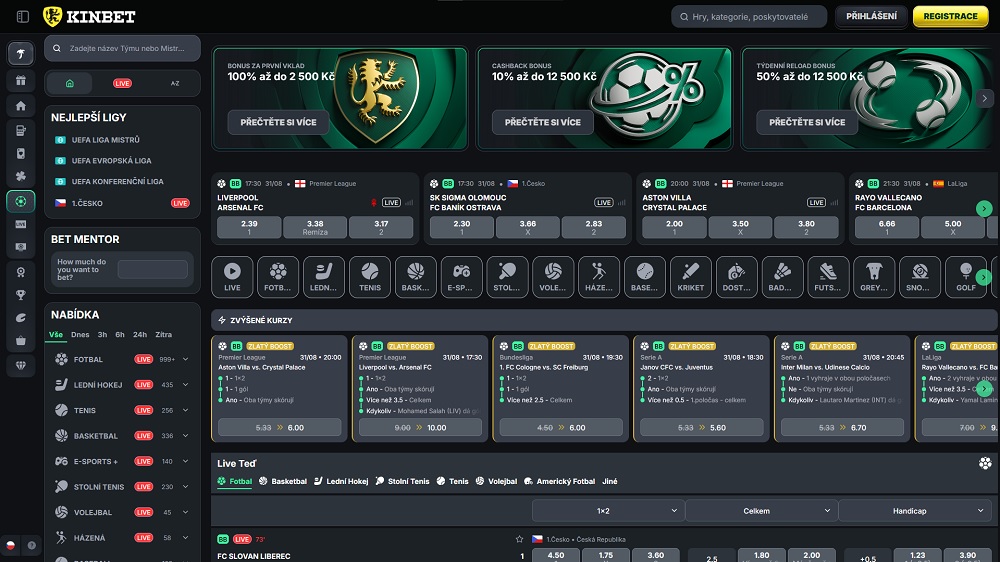Expand the Fotbal category in Nabídka

point(185,359)
